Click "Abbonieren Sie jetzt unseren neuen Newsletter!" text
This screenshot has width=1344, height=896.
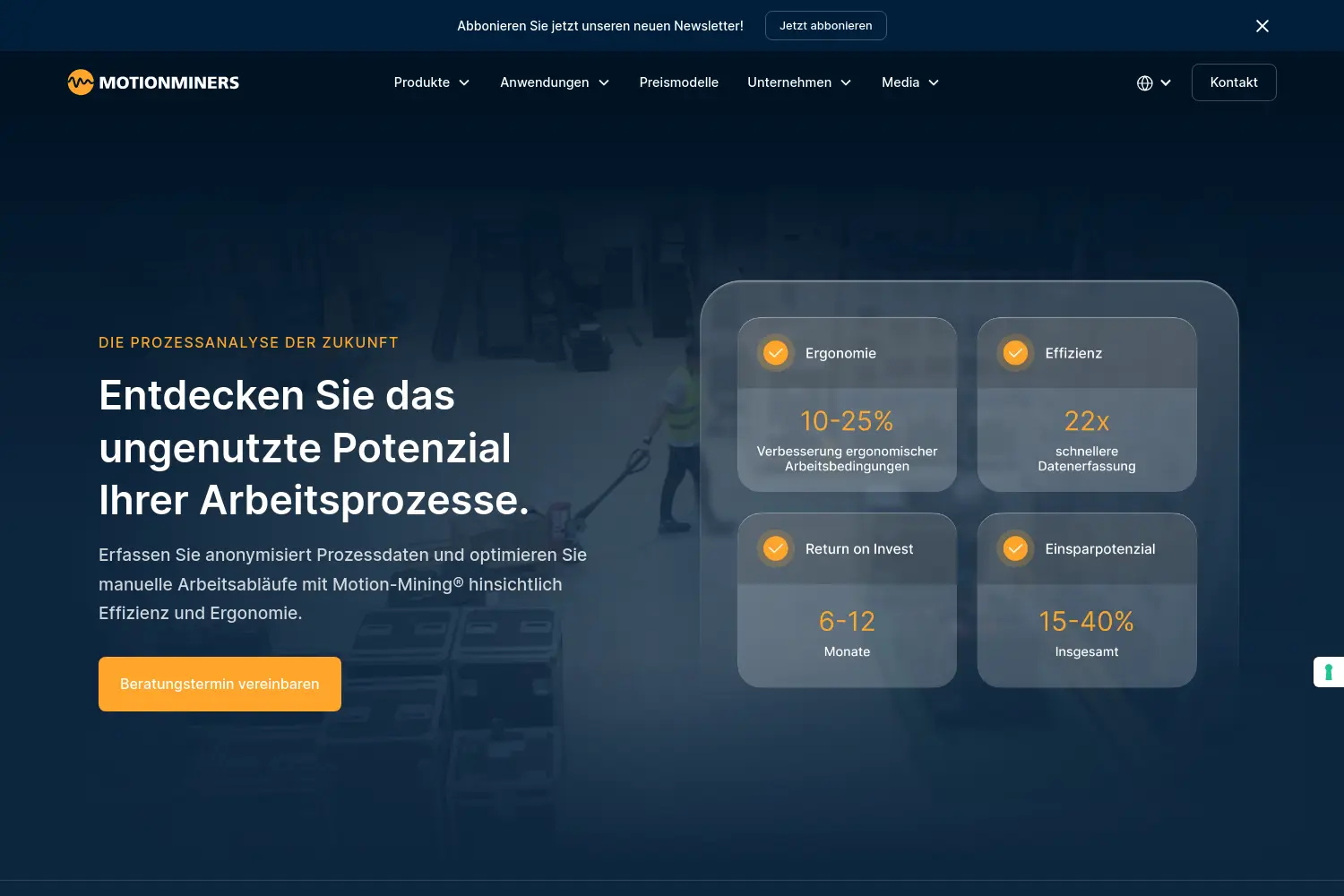click(x=600, y=26)
